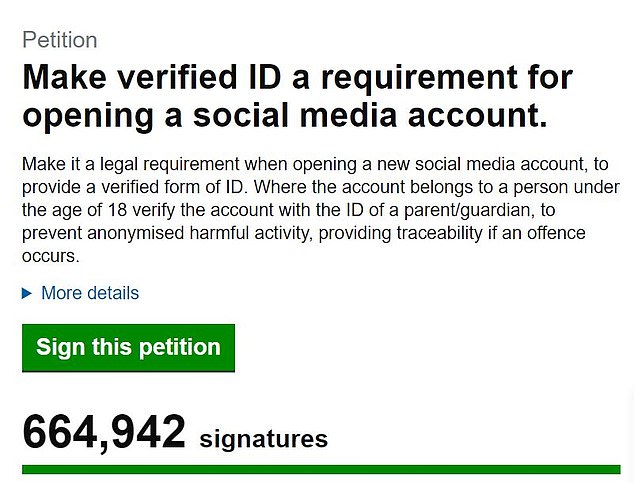The width and height of the screenshot is (634, 483).
Task: Click the 664,942 signature count number
Action: (x=104, y=433)
